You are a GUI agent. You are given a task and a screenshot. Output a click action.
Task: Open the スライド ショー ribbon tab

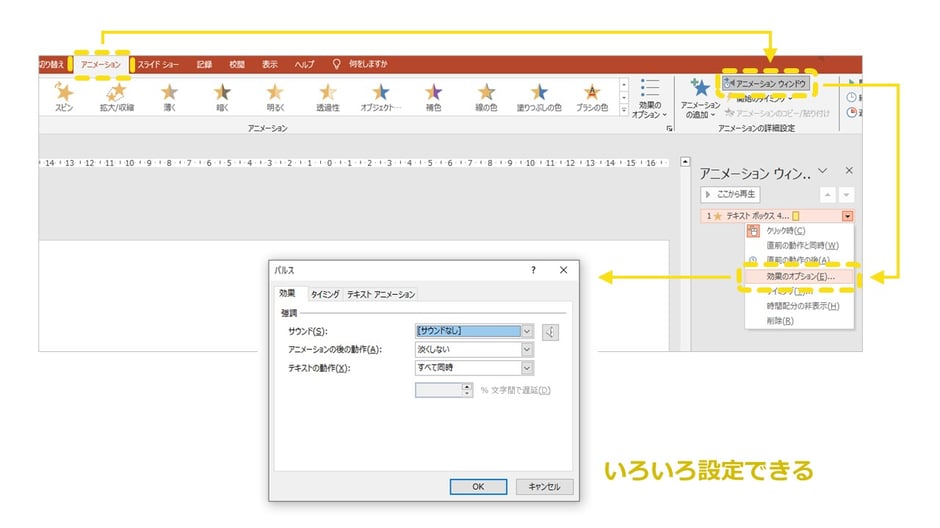coord(158,64)
